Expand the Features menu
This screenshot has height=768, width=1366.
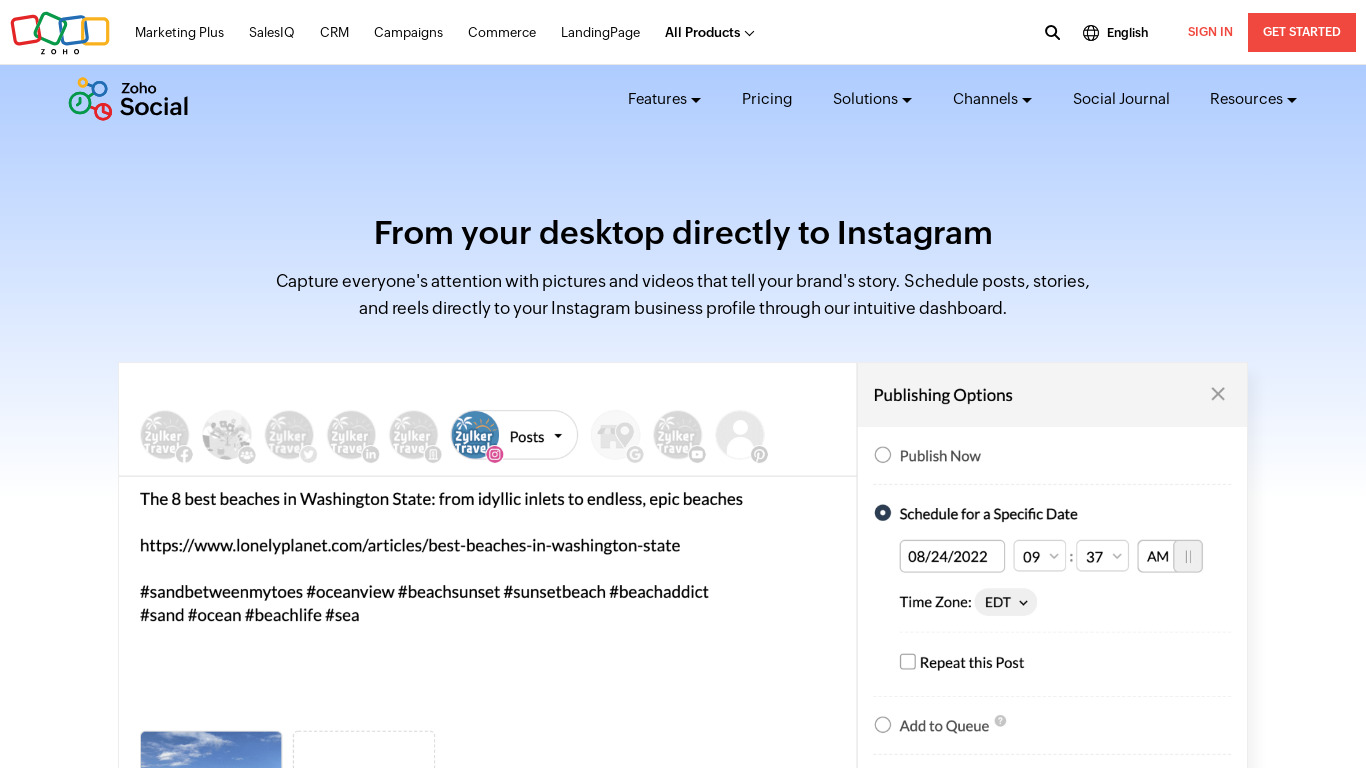click(664, 99)
